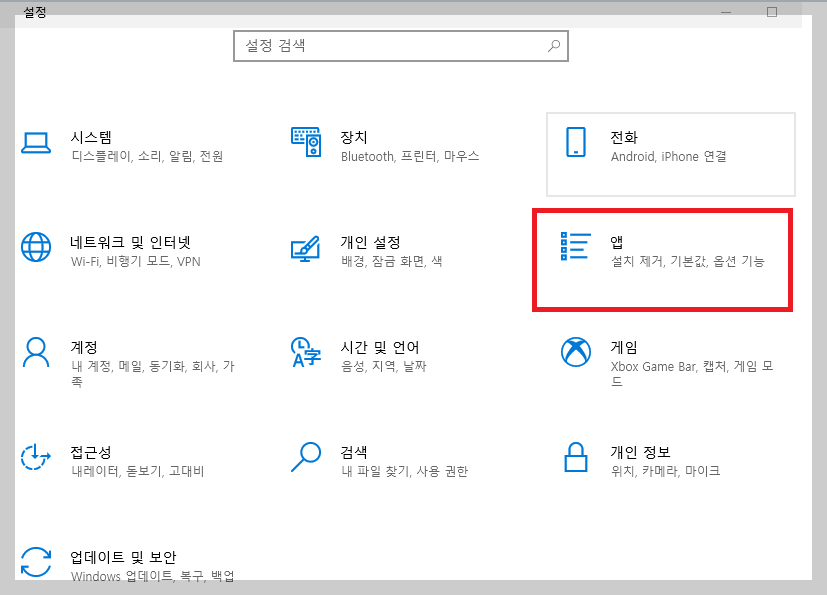This screenshot has width=827, height=595.
Task: Open the Time & Language (시간 및 언어) icon
Action: [306, 352]
